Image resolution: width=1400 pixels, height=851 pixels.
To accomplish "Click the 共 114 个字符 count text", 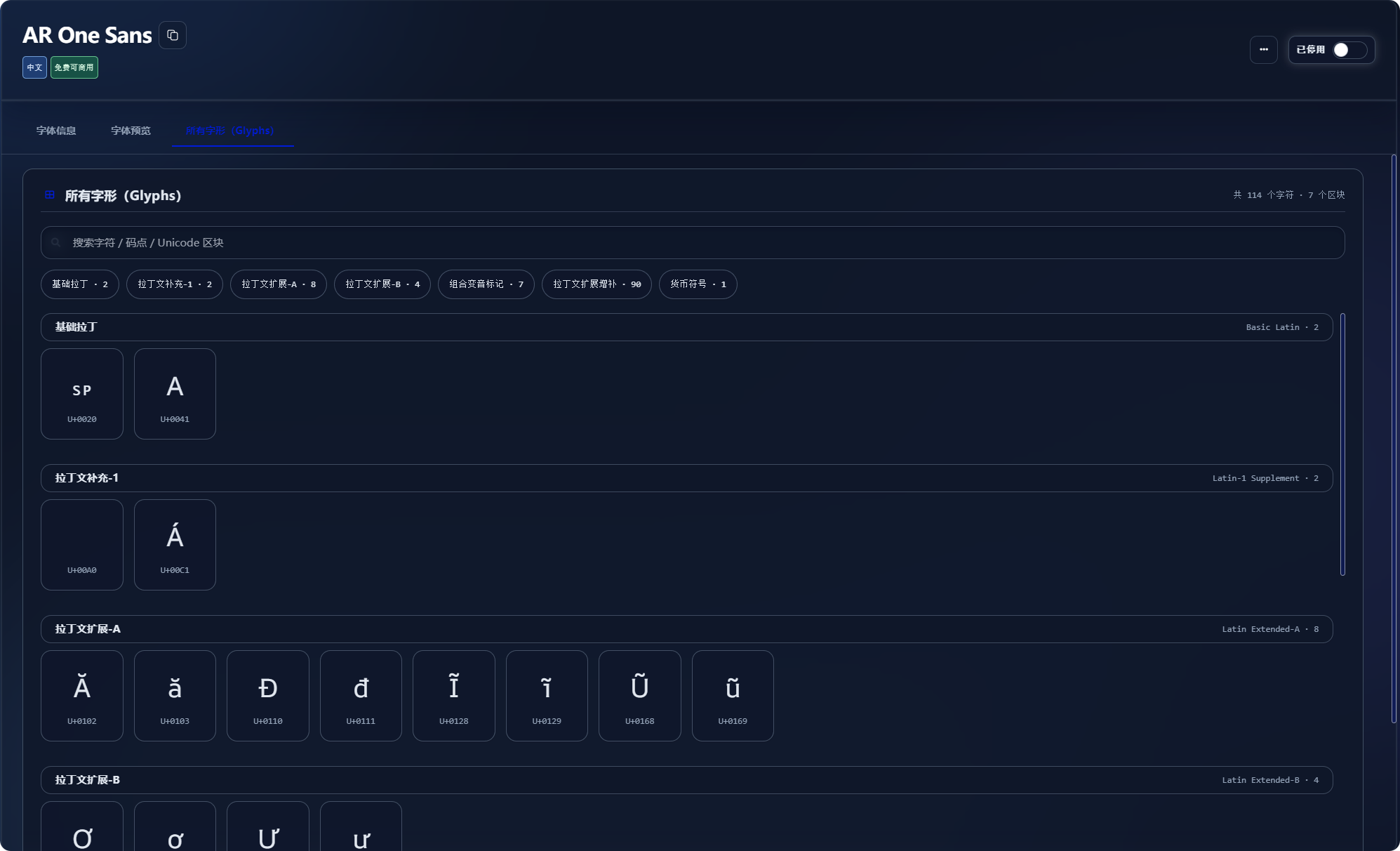I will click(1263, 195).
